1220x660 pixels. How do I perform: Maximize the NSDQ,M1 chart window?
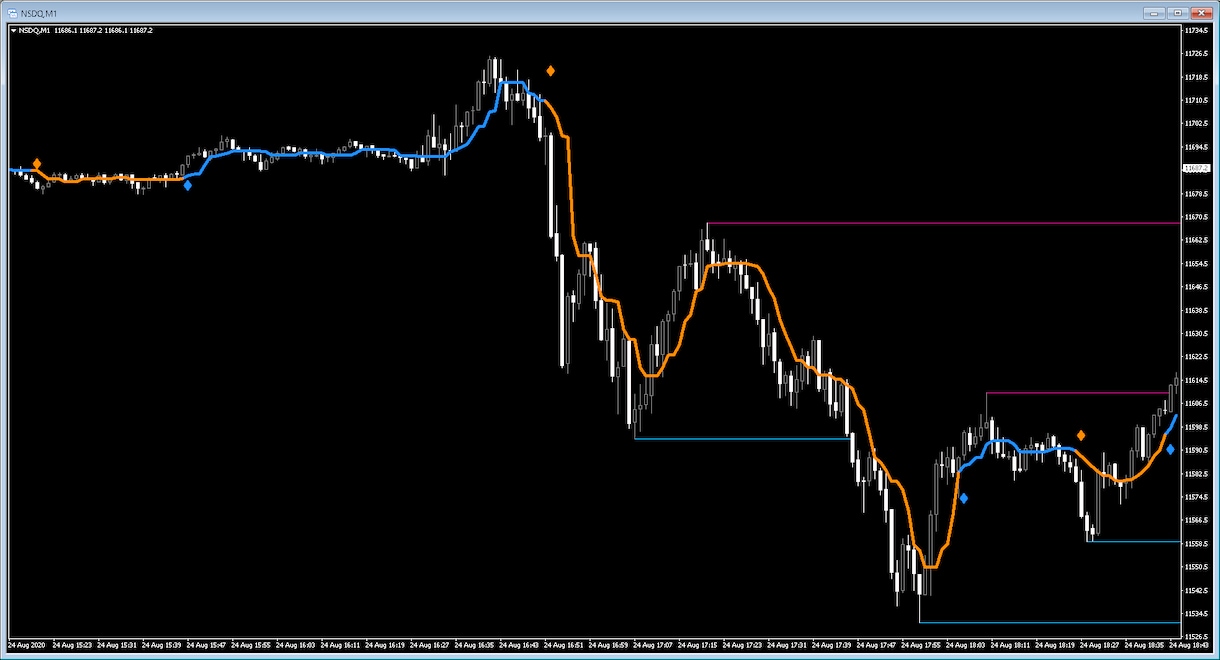pyautogui.click(x=1177, y=13)
